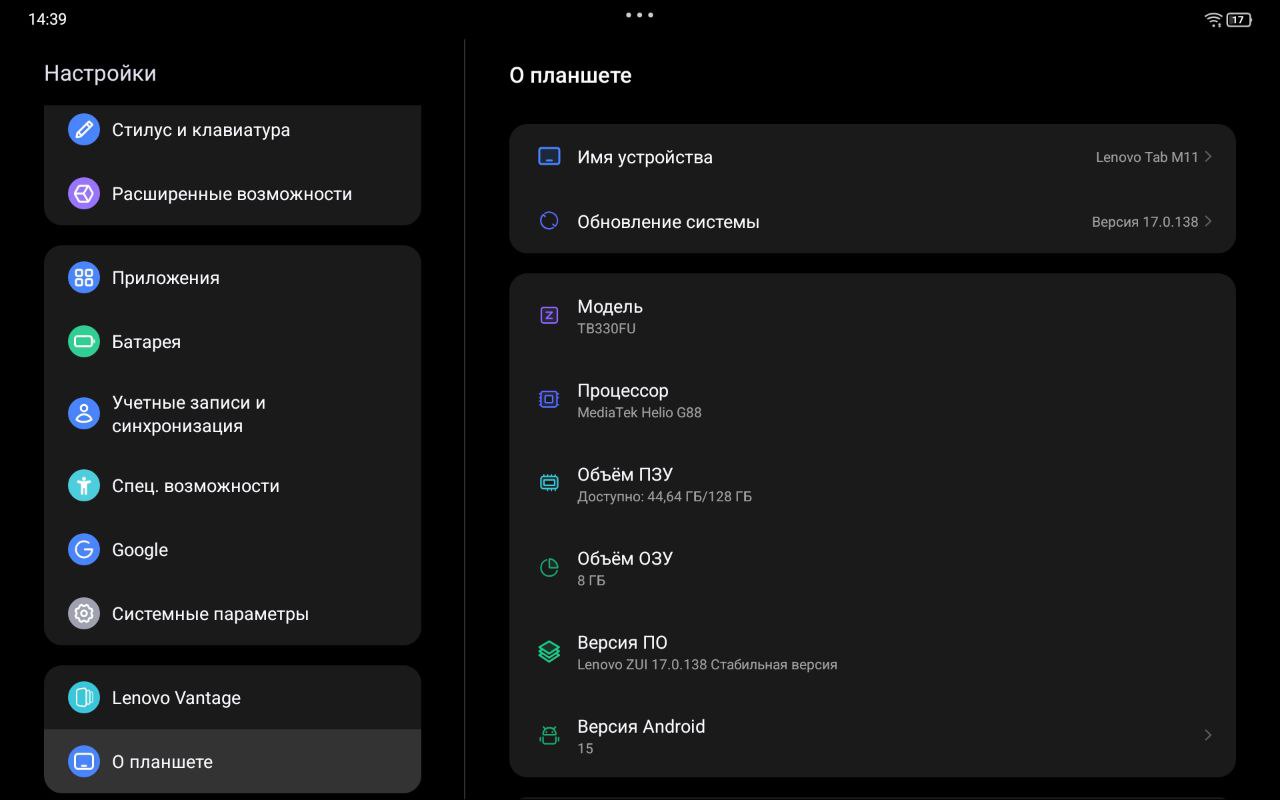Tap the Google G icon

tap(84, 549)
